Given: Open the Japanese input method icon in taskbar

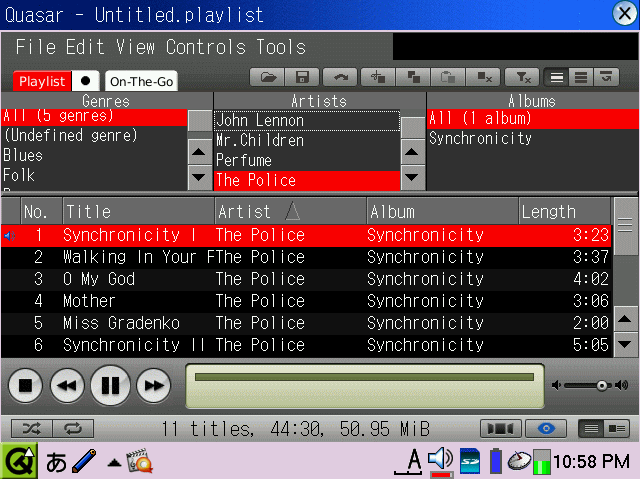Looking at the screenshot, I should (56, 462).
